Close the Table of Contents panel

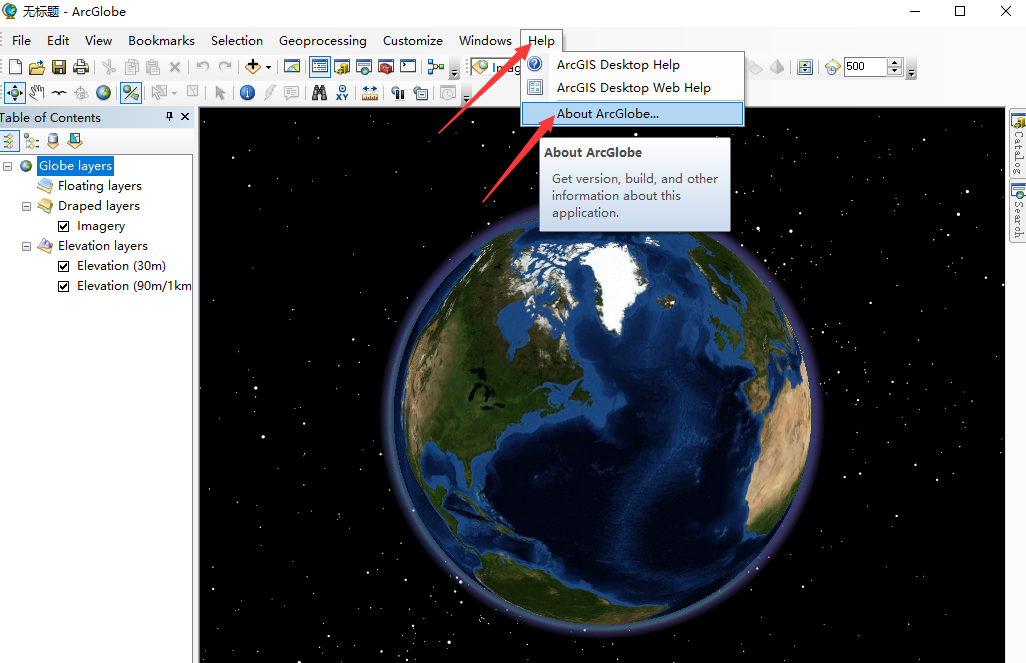tap(185, 116)
